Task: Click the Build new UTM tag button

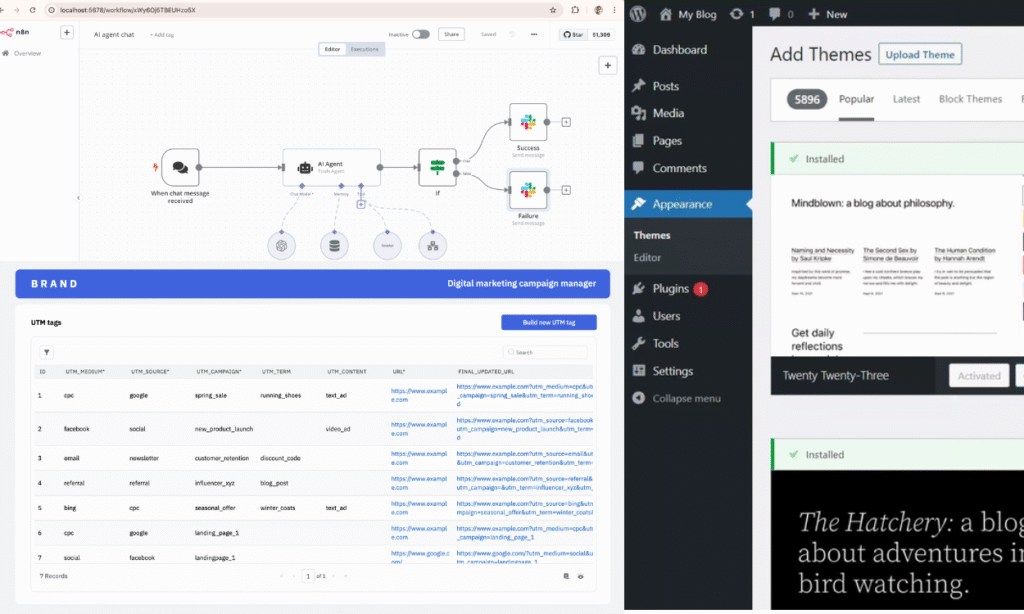Action: click(548, 322)
